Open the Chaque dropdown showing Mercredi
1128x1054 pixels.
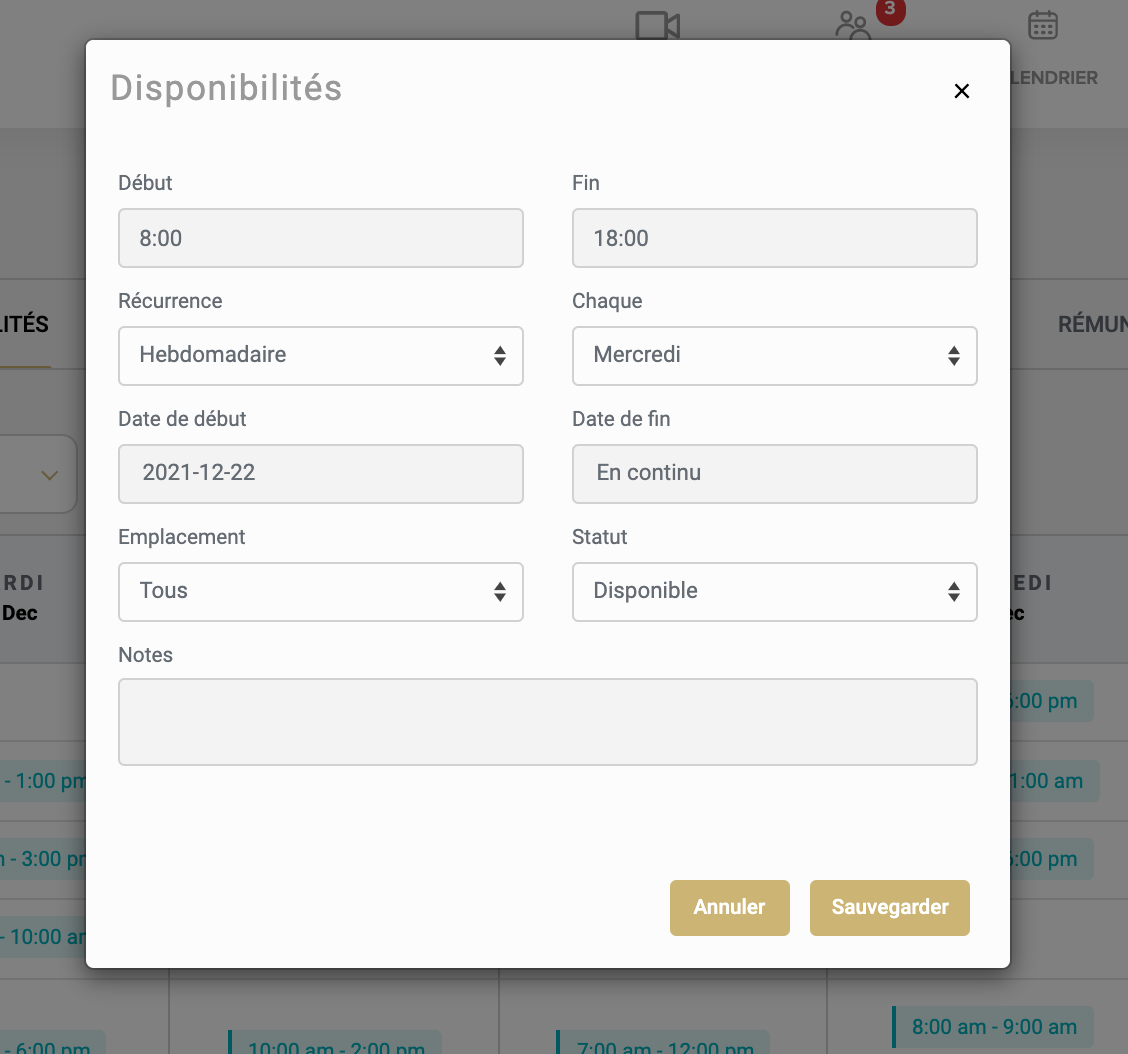point(774,355)
